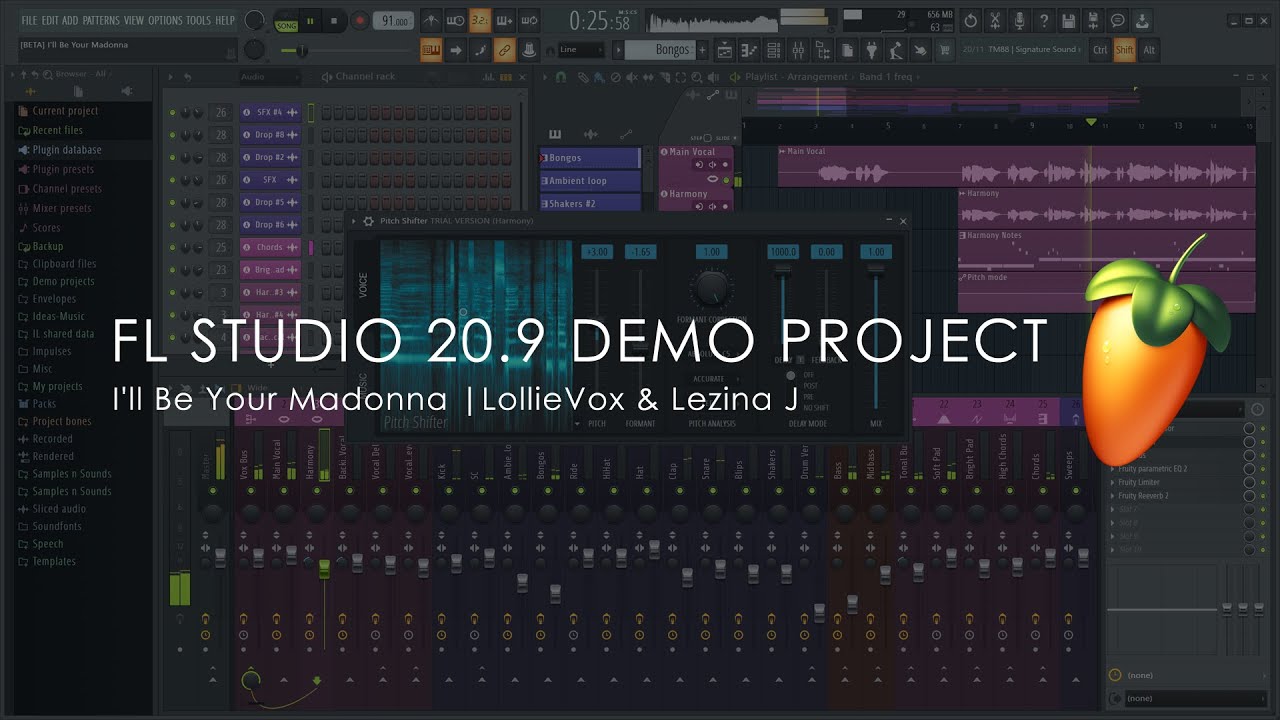The width and height of the screenshot is (1280, 720).
Task: Click the red record button
Action: tap(359, 20)
